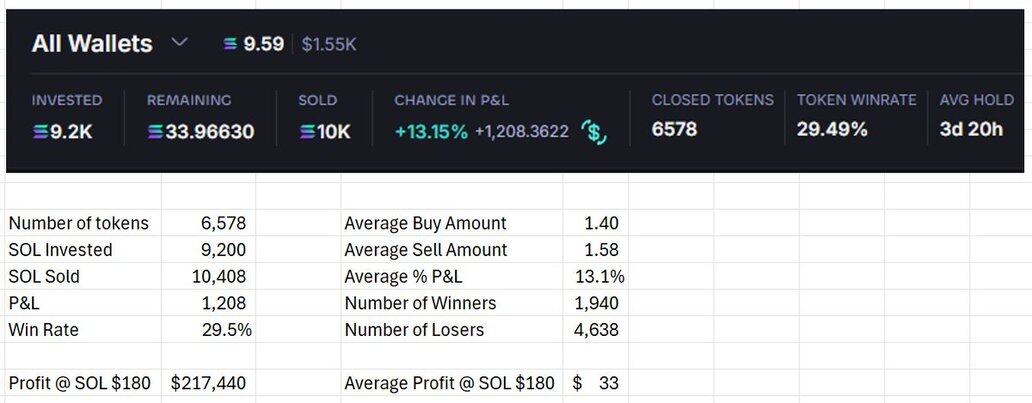Image resolution: width=1032 pixels, height=403 pixels.
Task: Expand the All Wallets dropdown chevron
Action: tap(179, 43)
